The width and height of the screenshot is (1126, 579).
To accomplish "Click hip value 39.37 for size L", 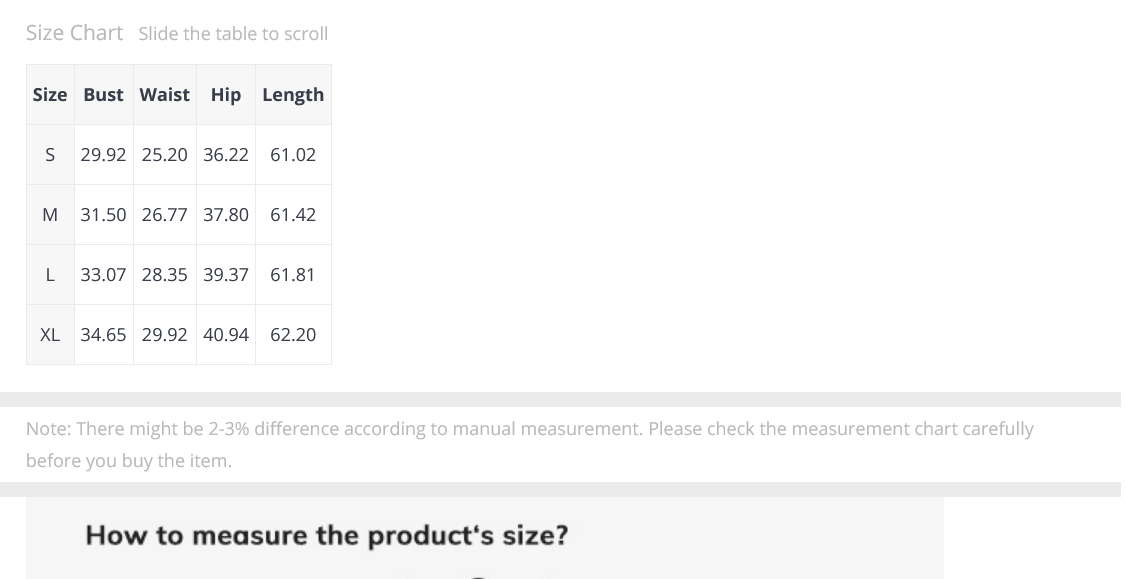I will tap(225, 274).
